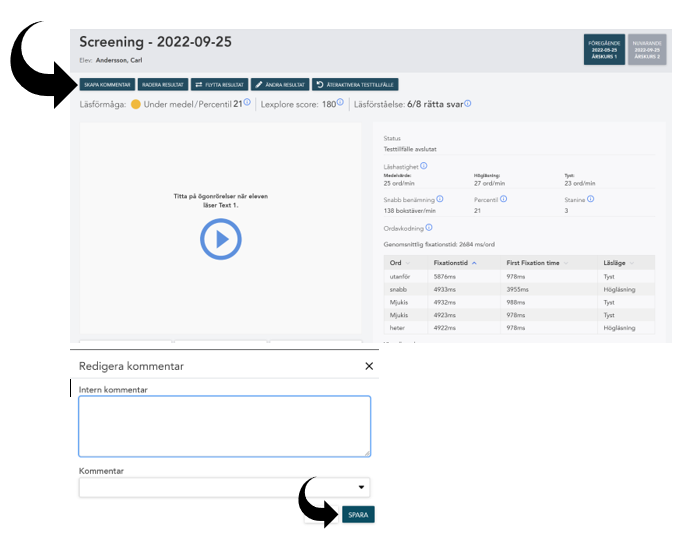This screenshot has width=693, height=539.
Task: Open the info icon next to the Percentil heading
Action: pyautogui.click(x=503, y=199)
